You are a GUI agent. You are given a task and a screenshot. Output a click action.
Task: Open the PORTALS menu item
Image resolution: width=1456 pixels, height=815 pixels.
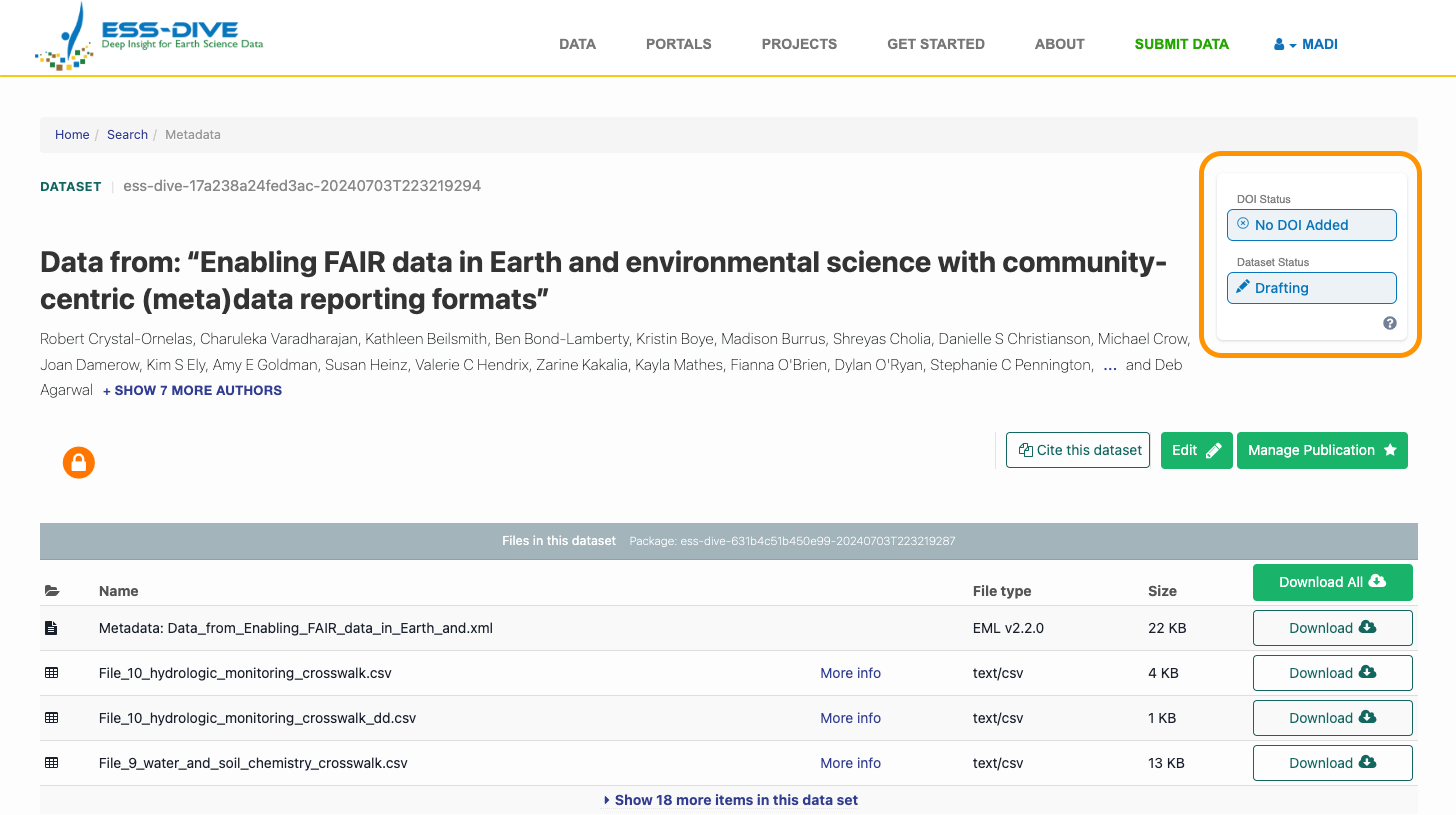click(678, 44)
